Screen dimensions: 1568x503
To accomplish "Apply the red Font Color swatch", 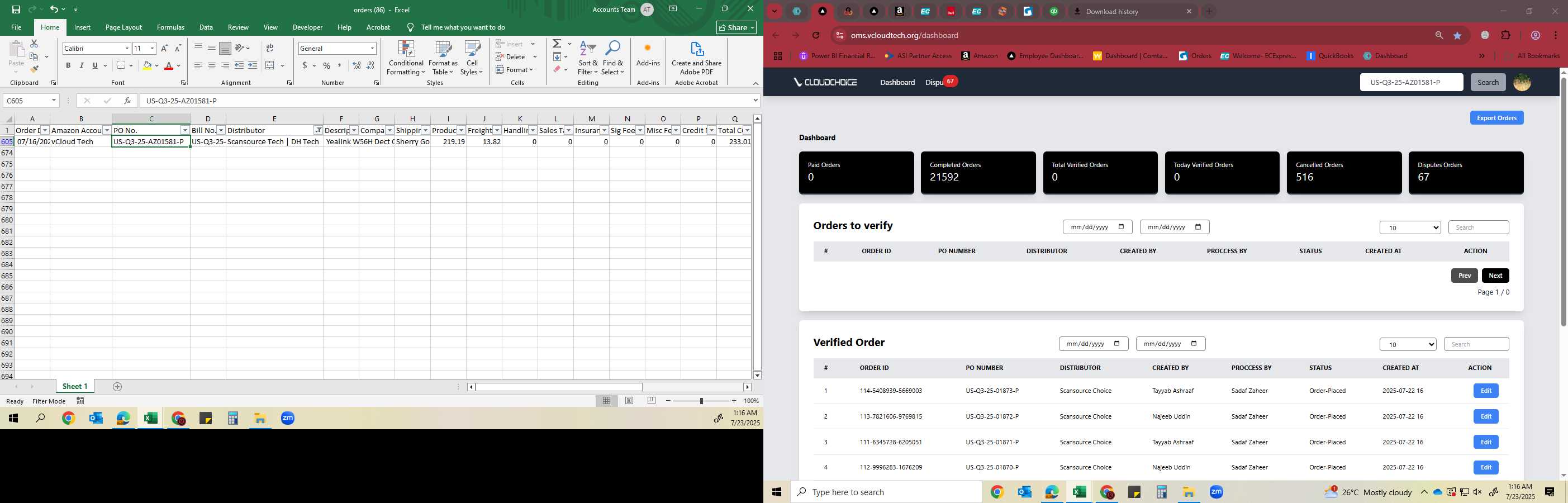I will pyautogui.click(x=169, y=65).
